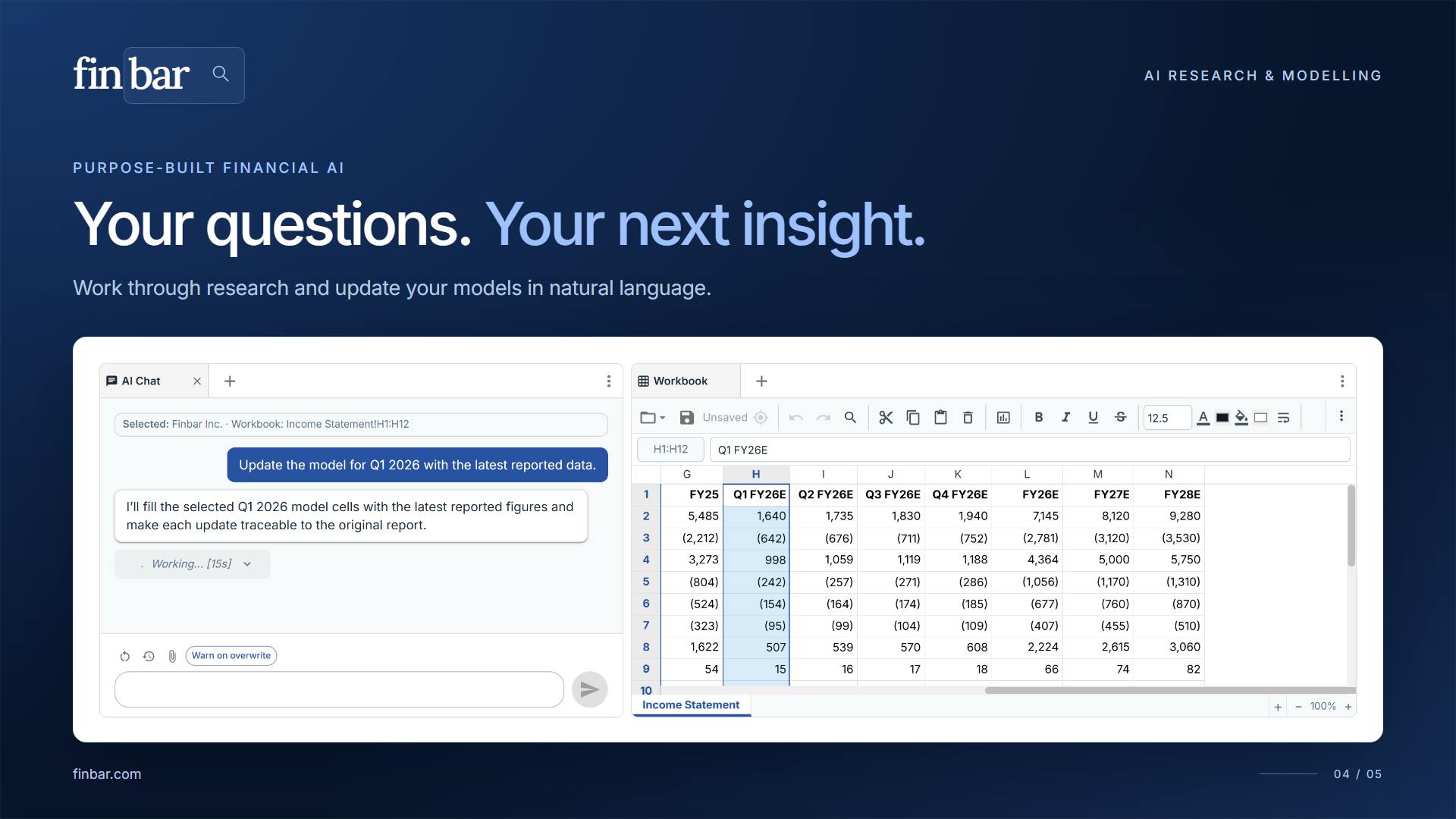The height and width of the screenshot is (819, 1456).
Task: Close the AI Chat tab
Action: tap(197, 381)
